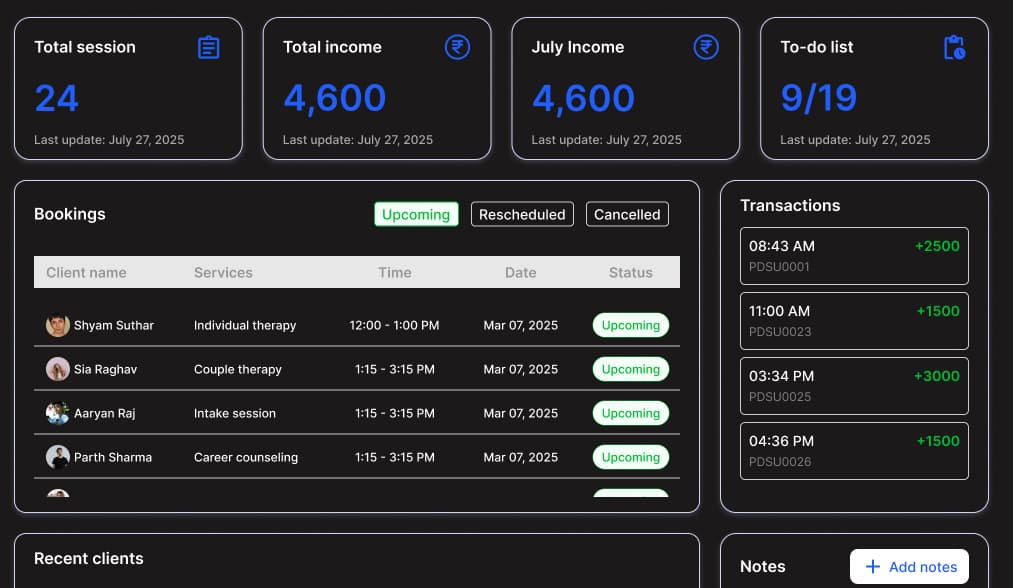Open Parth Sharma's avatar
Image resolution: width=1013 pixels, height=588 pixels.
(57, 457)
